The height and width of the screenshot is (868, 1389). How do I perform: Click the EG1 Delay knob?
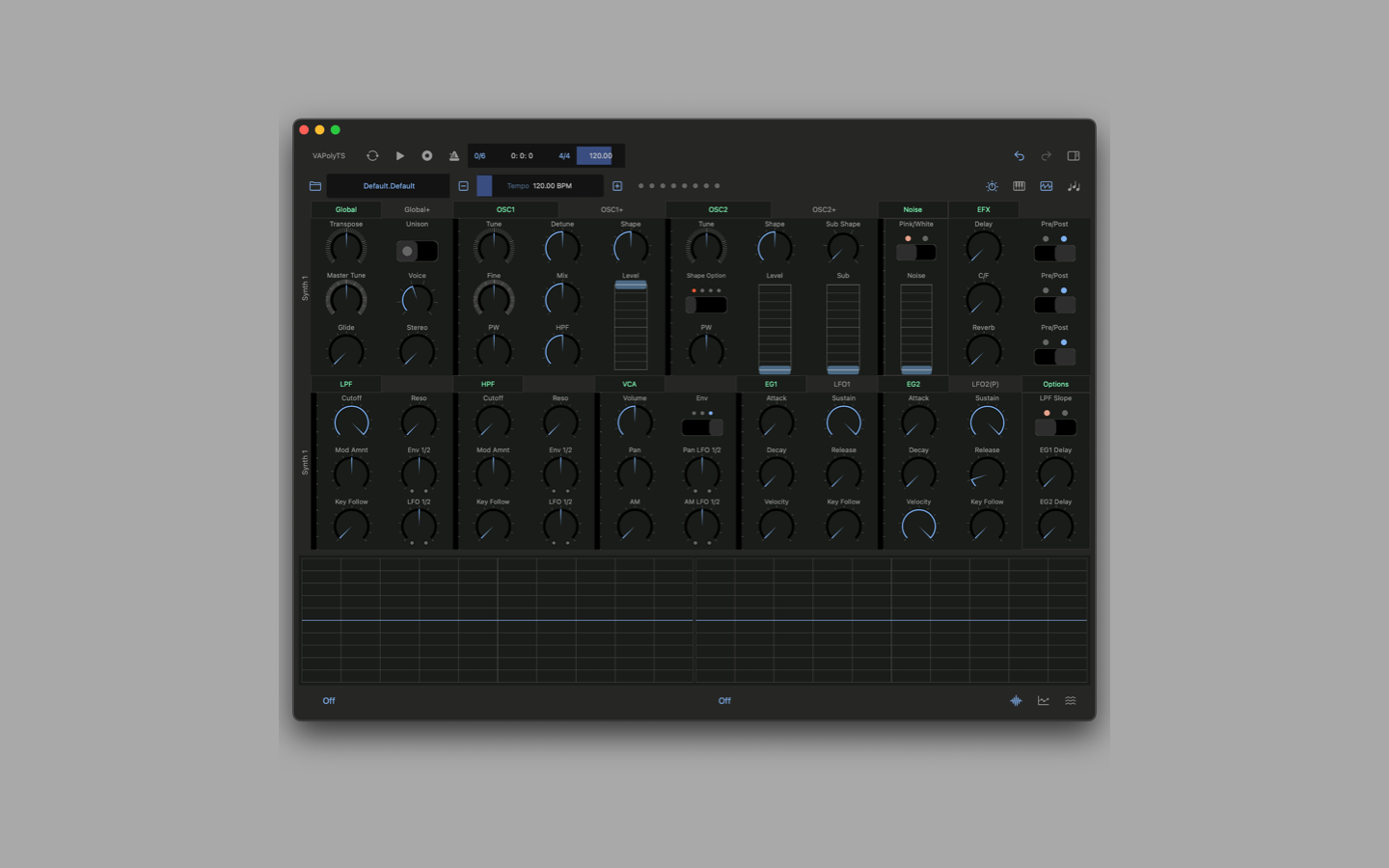1055,474
